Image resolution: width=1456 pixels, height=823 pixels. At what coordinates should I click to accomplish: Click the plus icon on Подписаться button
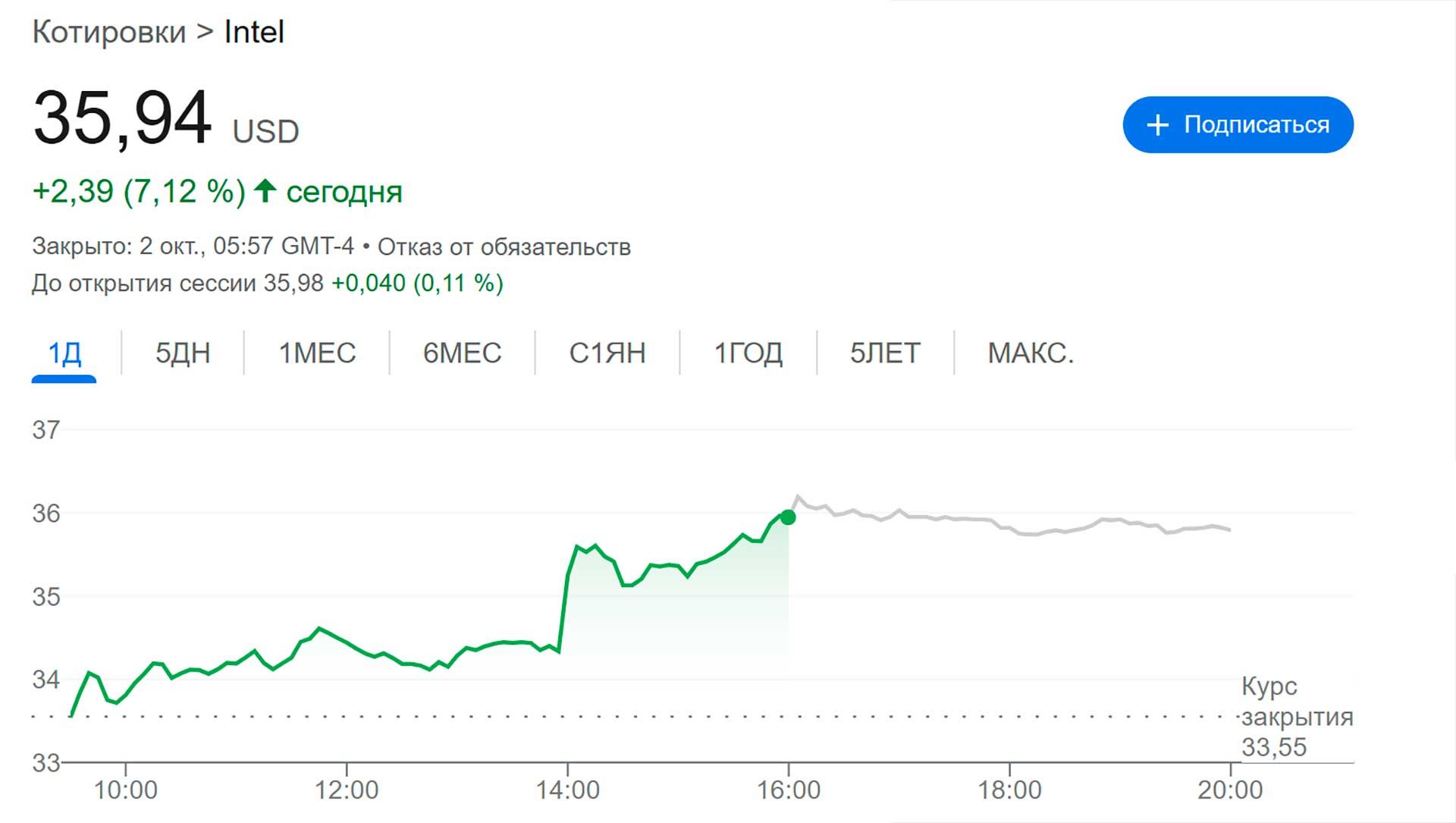coord(1157,124)
